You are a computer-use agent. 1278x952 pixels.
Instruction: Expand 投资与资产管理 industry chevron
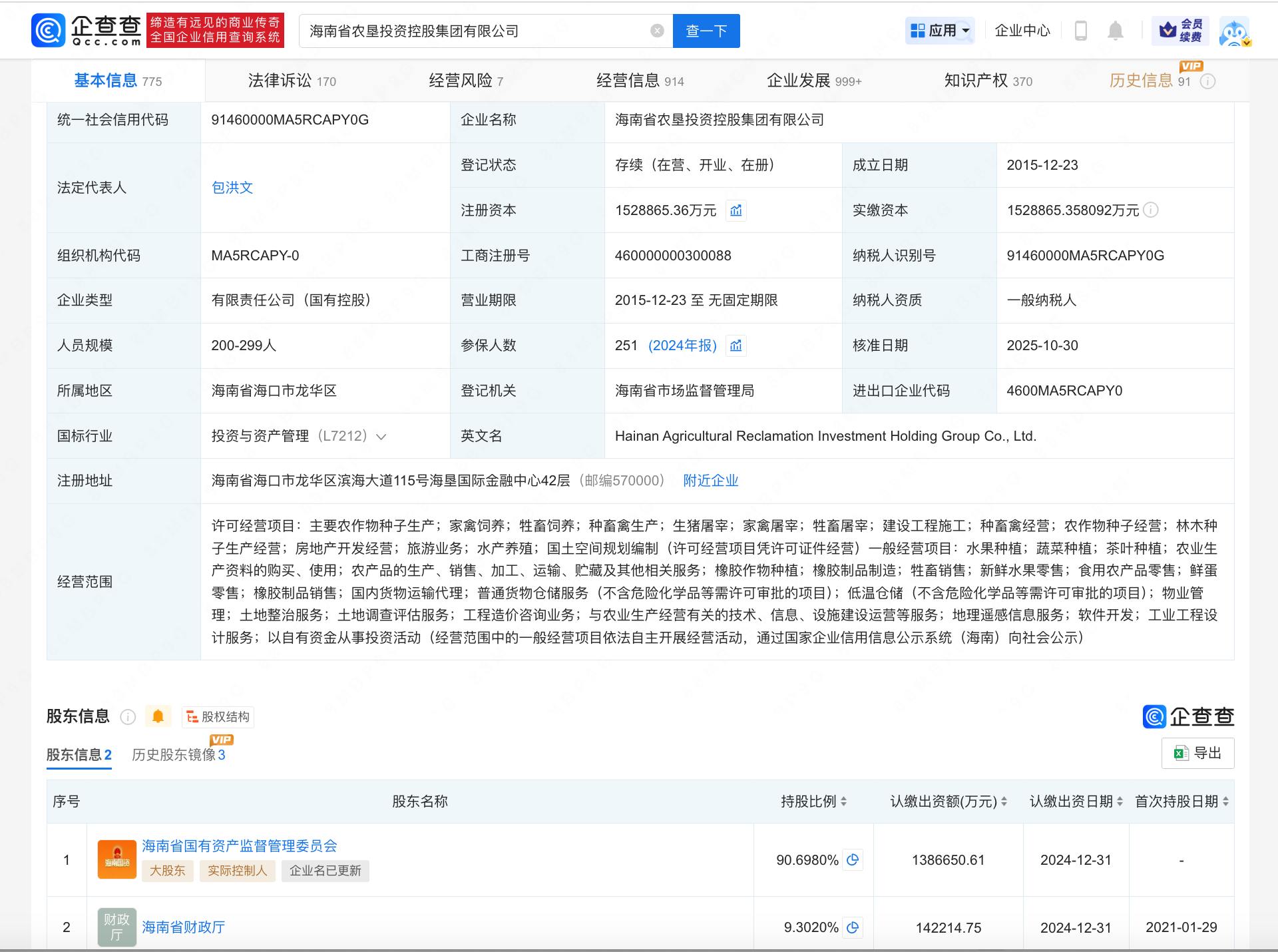click(381, 437)
